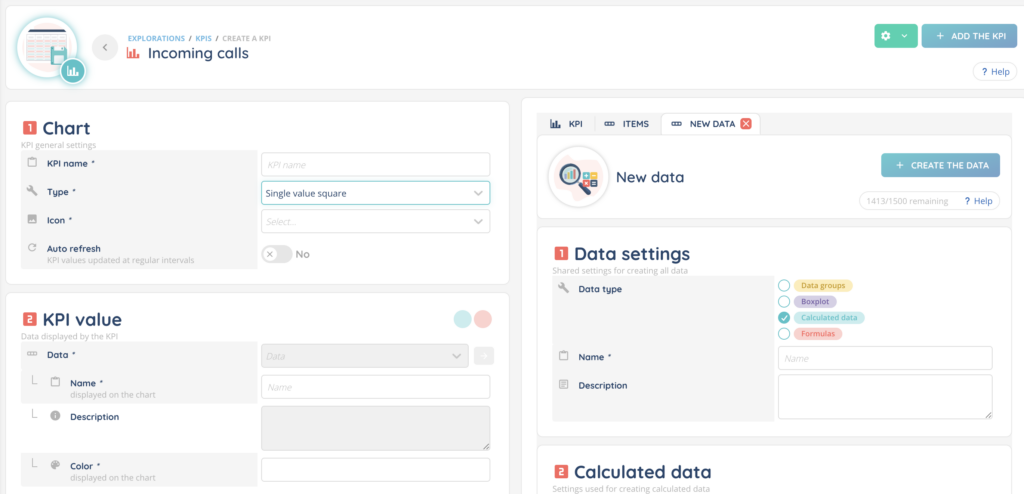This screenshot has width=1024, height=494.
Task: Switch to the KPI tab
Action: pyautogui.click(x=567, y=124)
